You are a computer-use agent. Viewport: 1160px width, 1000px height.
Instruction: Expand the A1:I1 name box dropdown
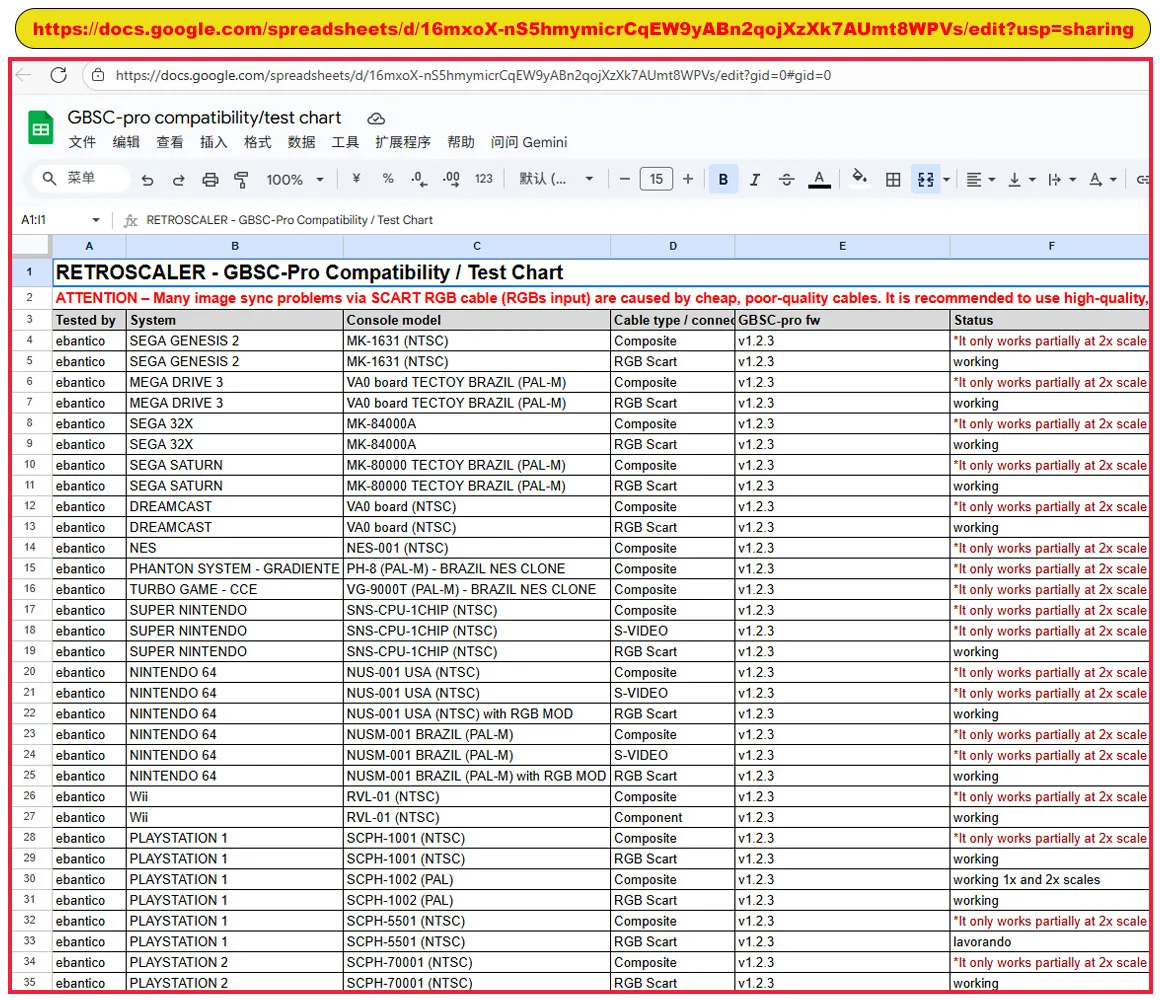pyautogui.click(x=95, y=220)
